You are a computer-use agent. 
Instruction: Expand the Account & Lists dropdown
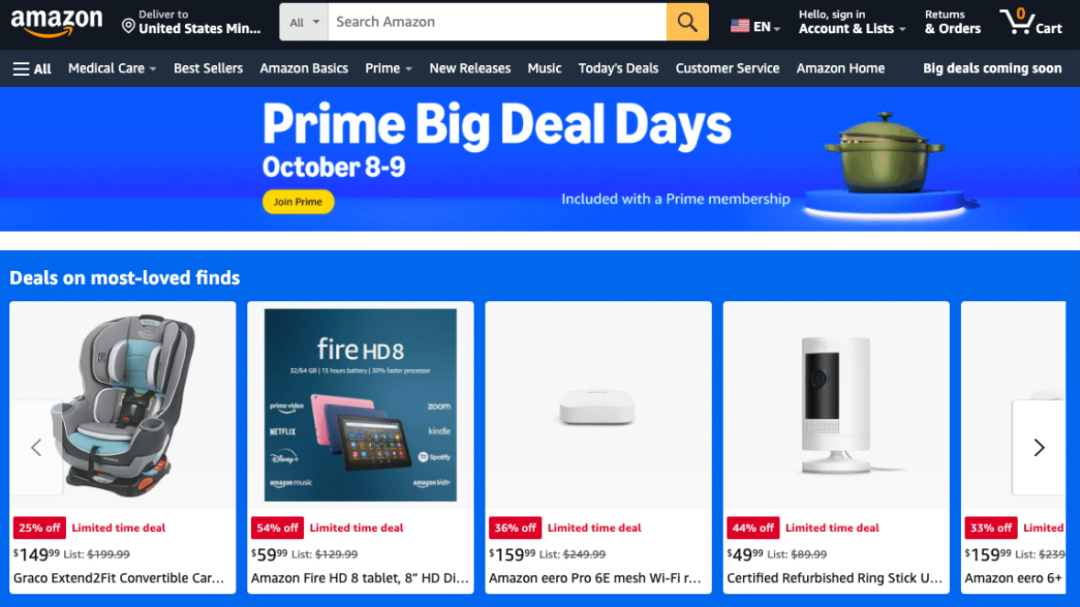851,22
